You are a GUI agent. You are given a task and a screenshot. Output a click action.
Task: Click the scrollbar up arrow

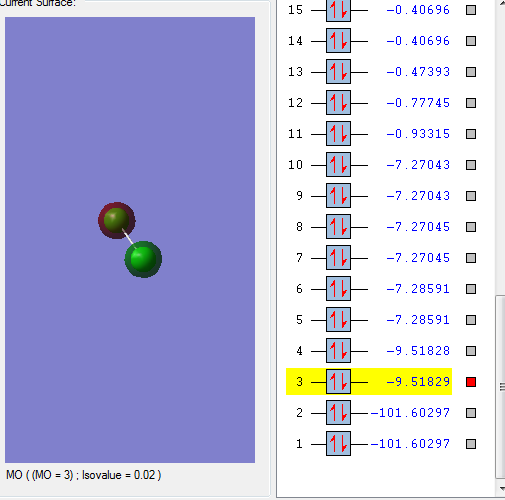pos(502,3)
